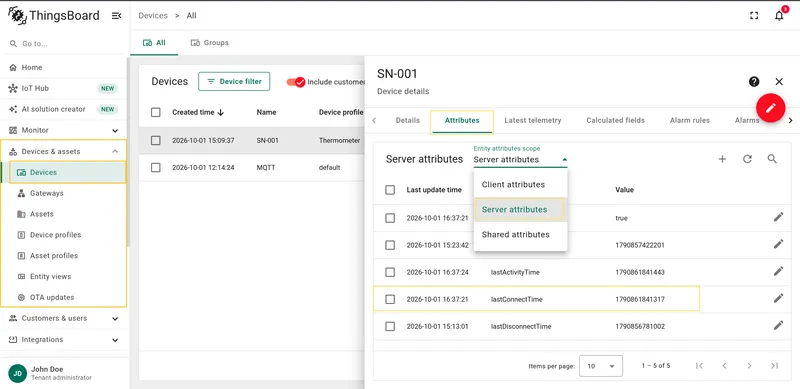Collapse the sidebar menu icon

pos(116,16)
